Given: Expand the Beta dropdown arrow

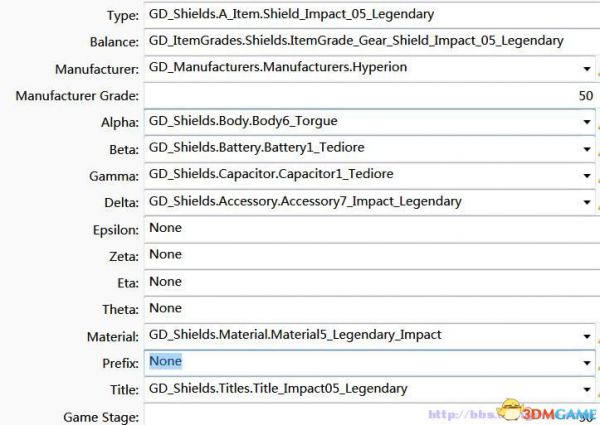Looking at the screenshot, I should (587, 149).
